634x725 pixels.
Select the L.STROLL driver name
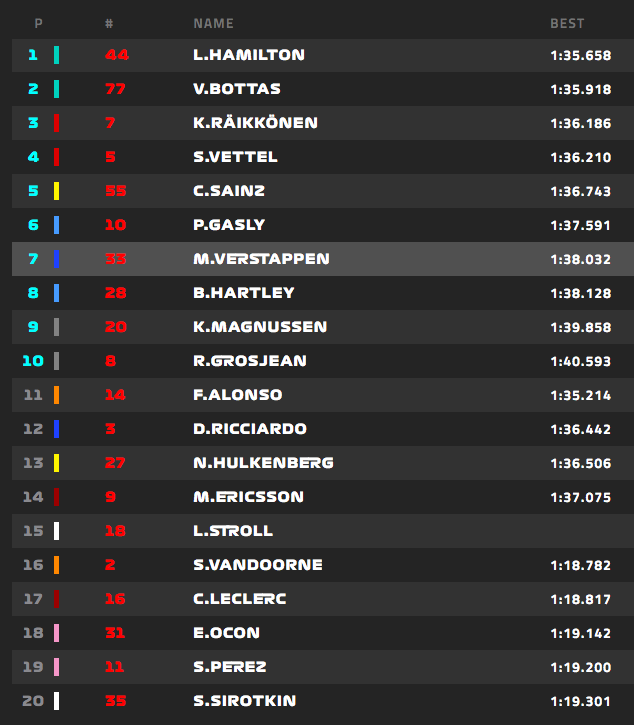233,531
